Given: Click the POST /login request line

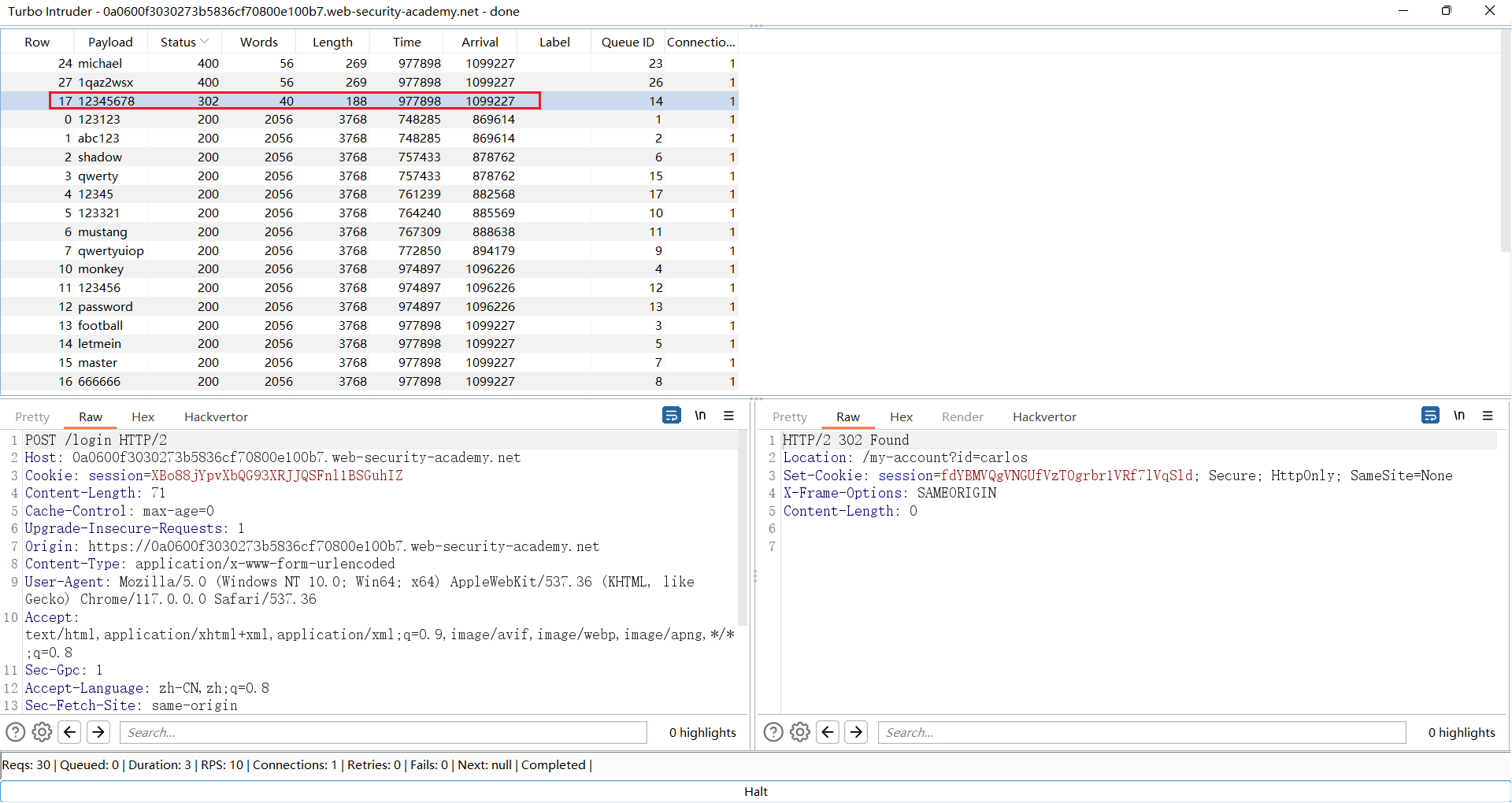Looking at the screenshot, I should pyautogui.click(x=96, y=440).
